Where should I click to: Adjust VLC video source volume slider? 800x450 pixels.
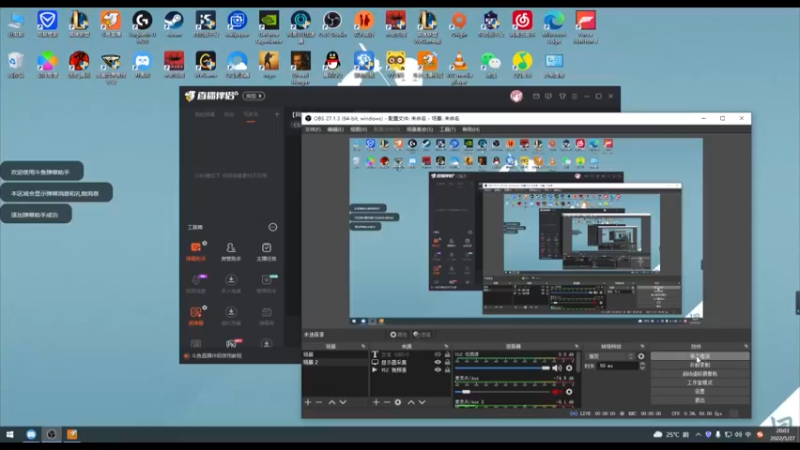click(x=503, y=368)
